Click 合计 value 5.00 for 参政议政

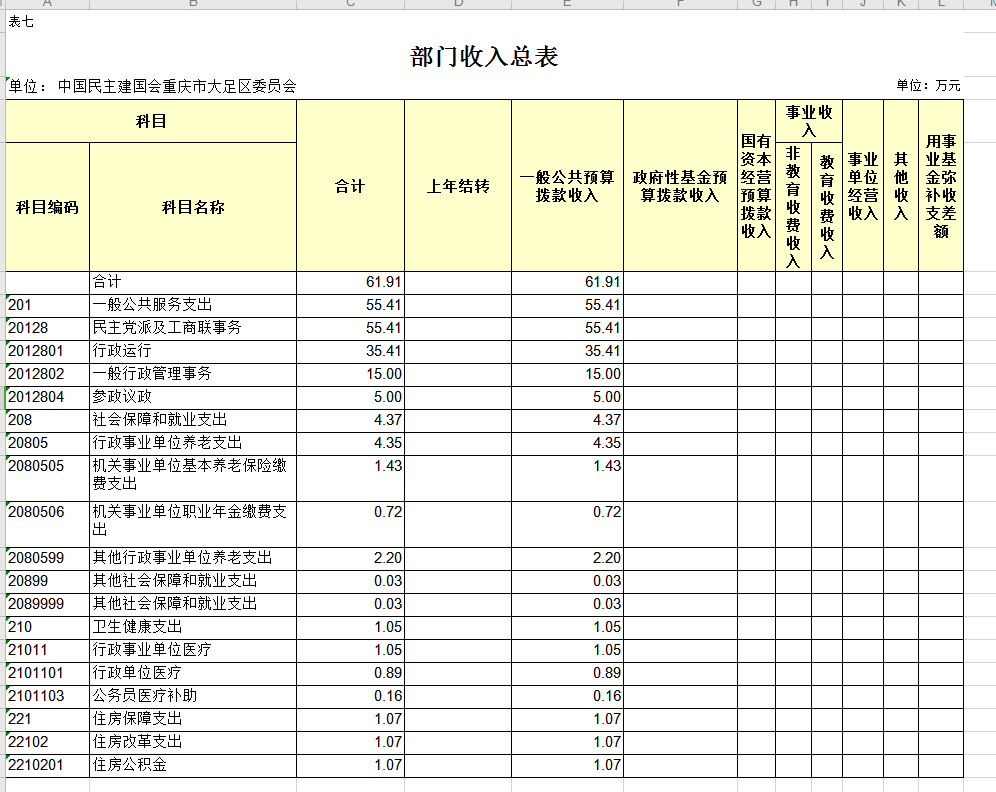point(351,398)
